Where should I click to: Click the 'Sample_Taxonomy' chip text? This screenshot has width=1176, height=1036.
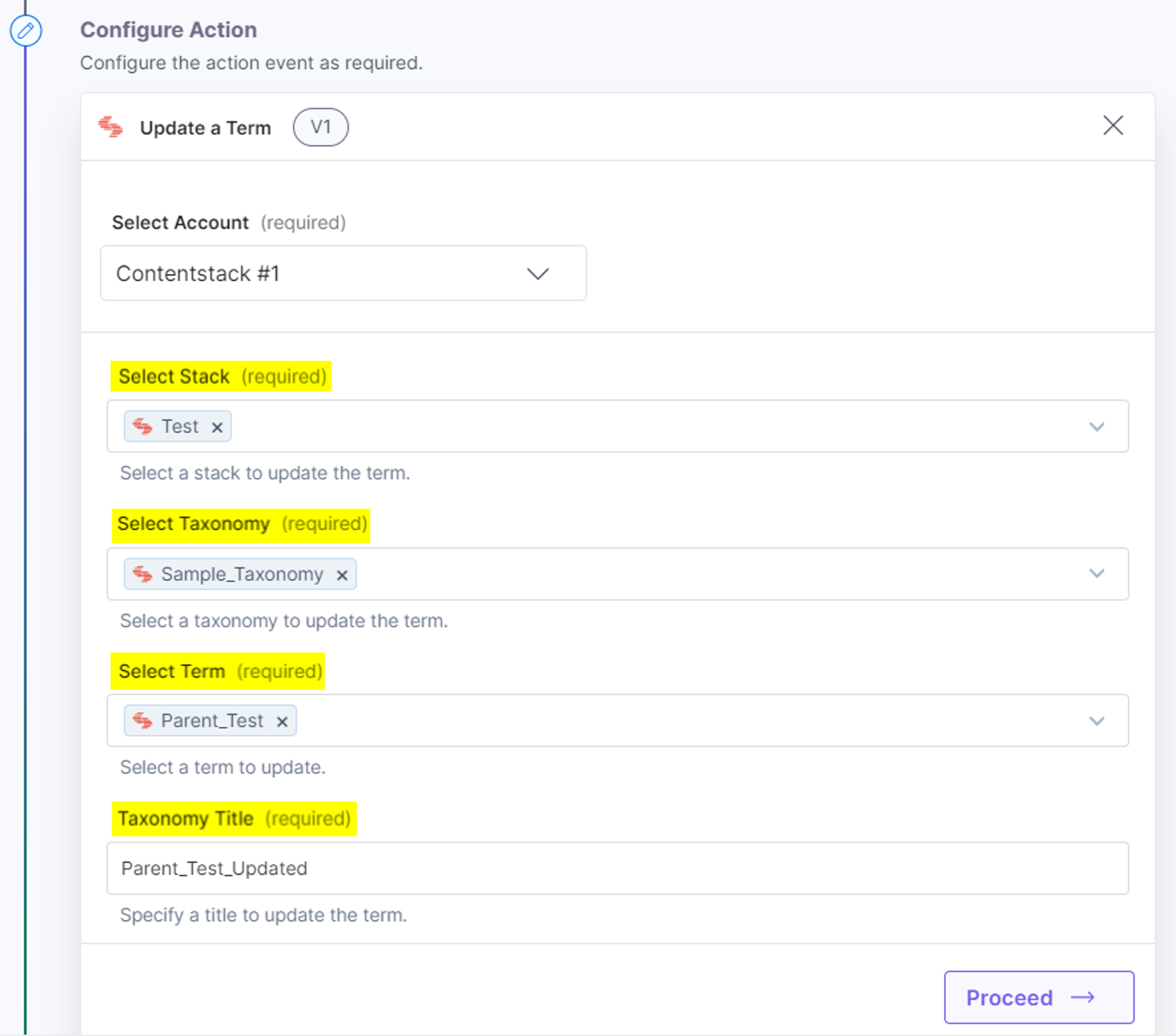click(x=242, y=574)
